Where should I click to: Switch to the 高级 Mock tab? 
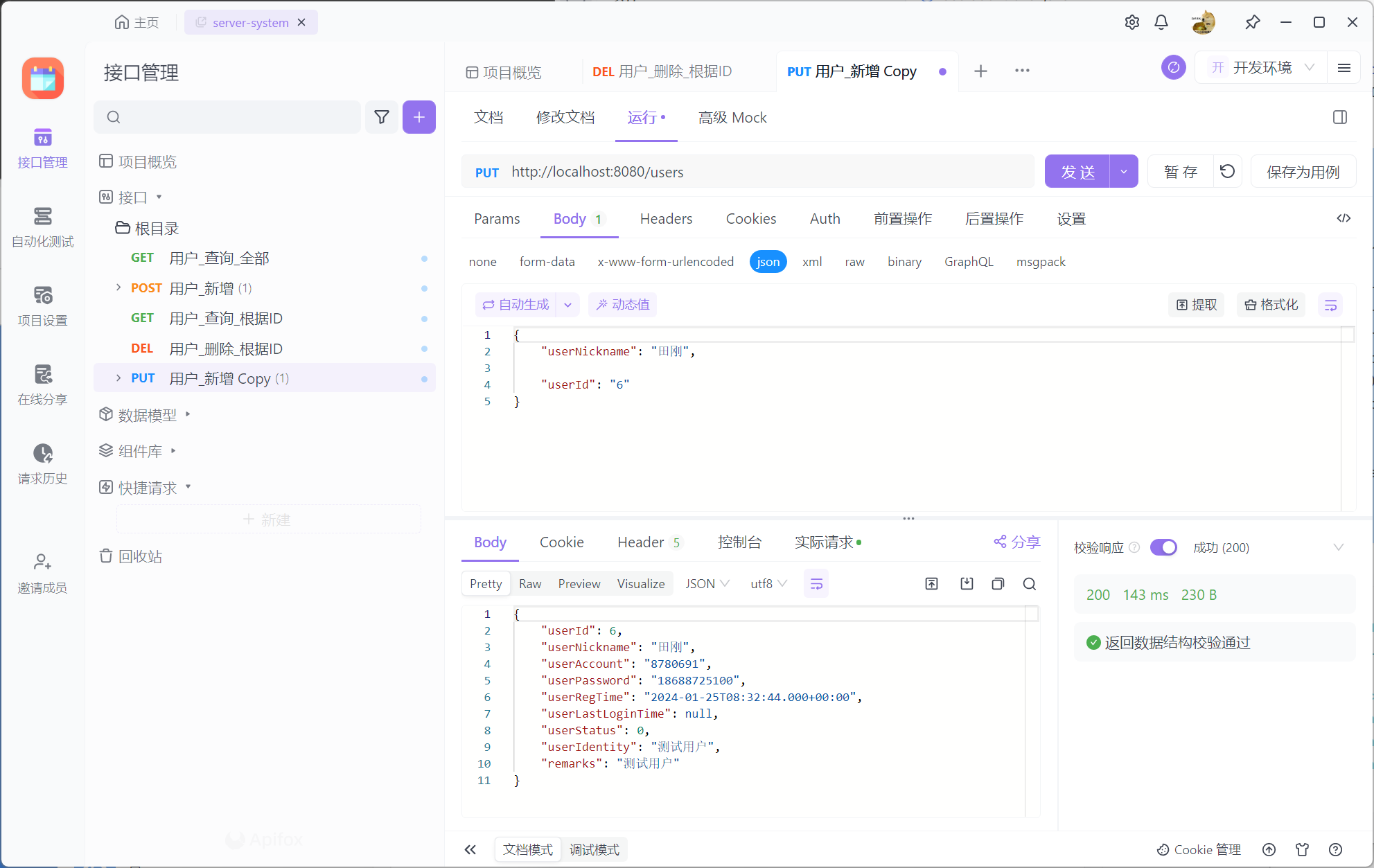[732, 118]
